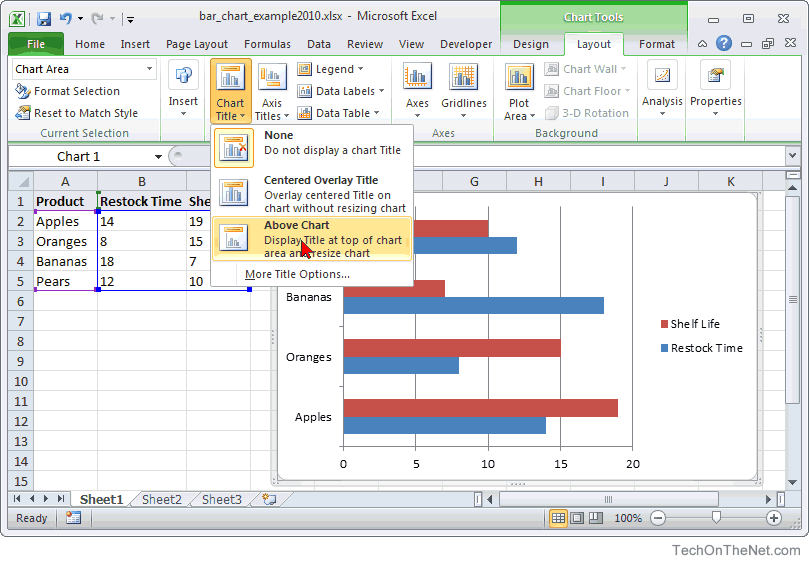Expand the Name Box dropdown arrow
Image resolution: width=809 pixels, height=562 pixels.
tap(158, 156)
